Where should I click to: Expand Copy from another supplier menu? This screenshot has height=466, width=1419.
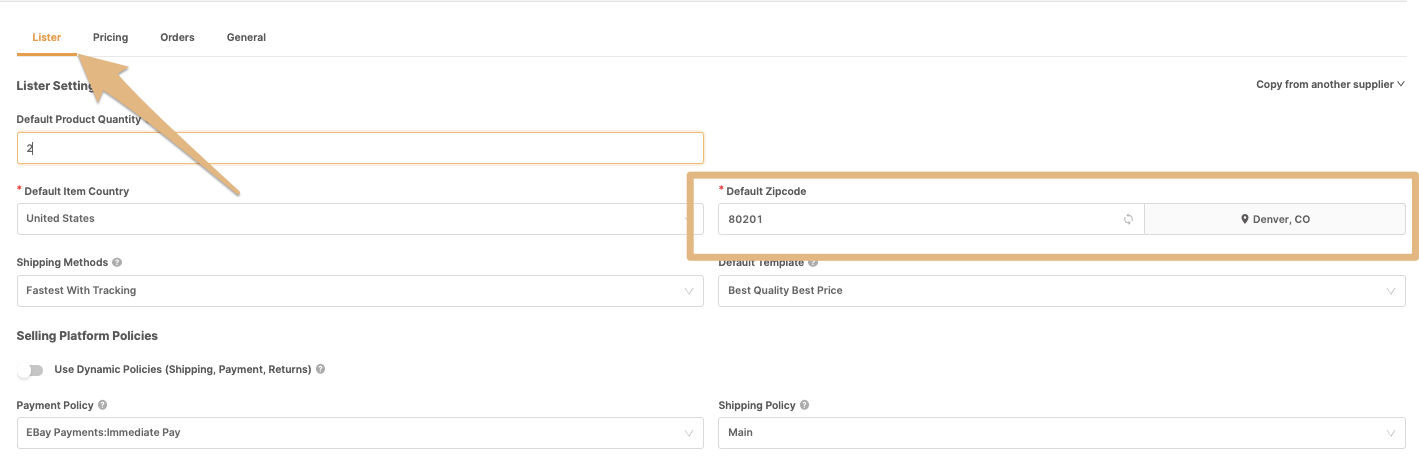tap(1330, 85)
